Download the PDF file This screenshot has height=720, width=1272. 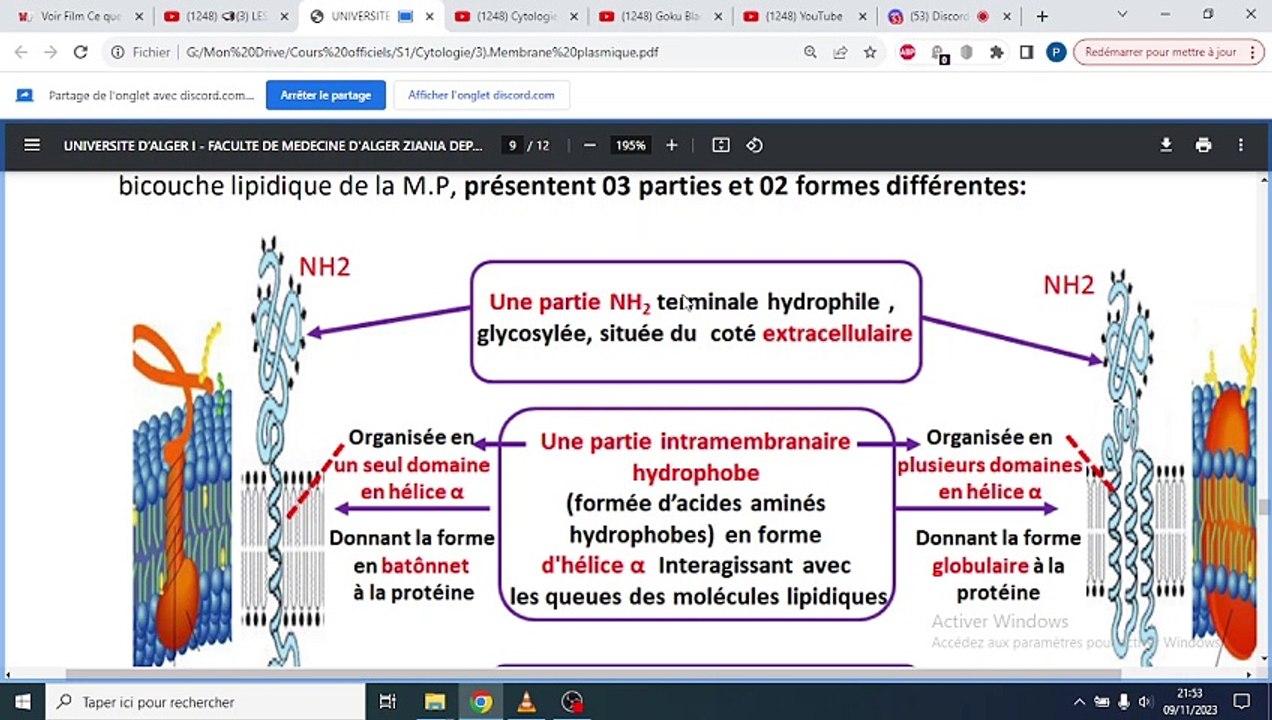click(x=1166, y=145)
